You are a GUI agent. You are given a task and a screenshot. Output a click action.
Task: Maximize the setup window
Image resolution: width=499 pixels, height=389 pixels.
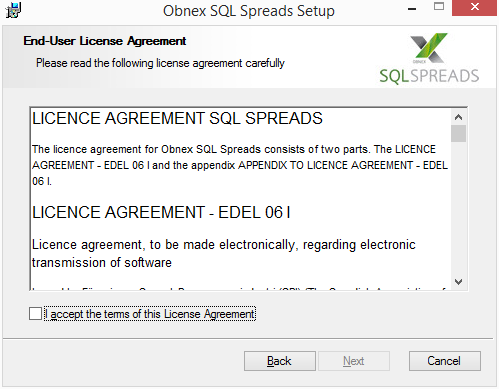[x=439, y=7]
